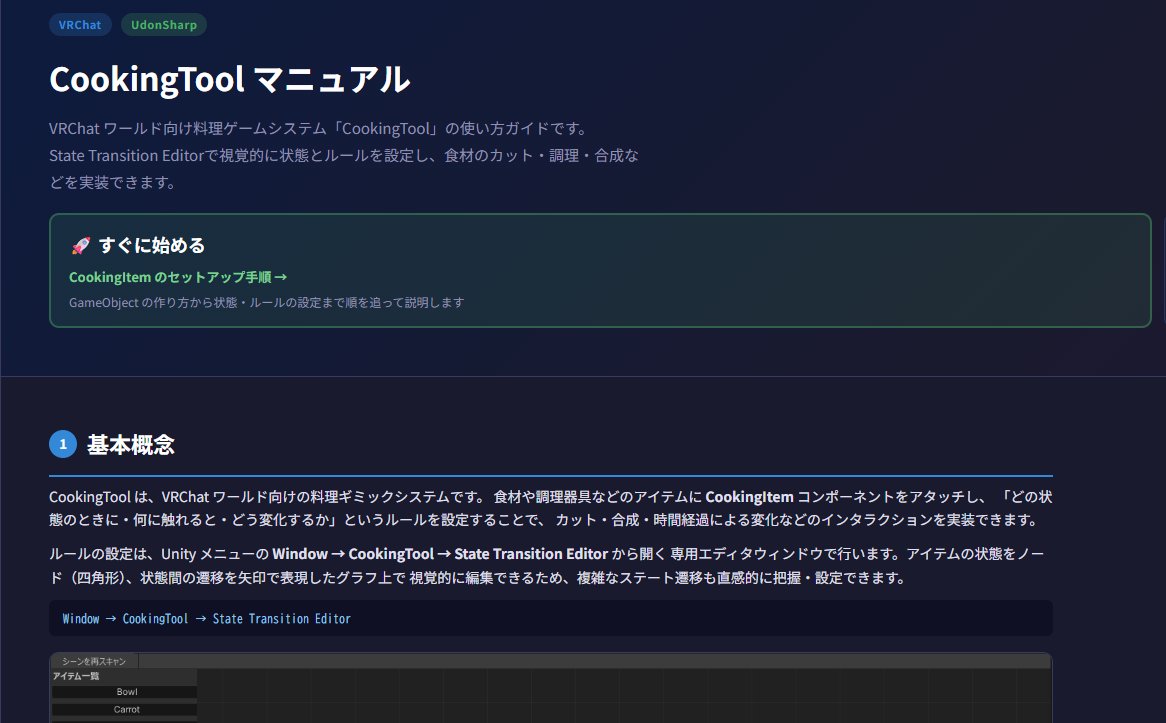
Task: Select the VRChat badge
Action: tap(80, 24)
